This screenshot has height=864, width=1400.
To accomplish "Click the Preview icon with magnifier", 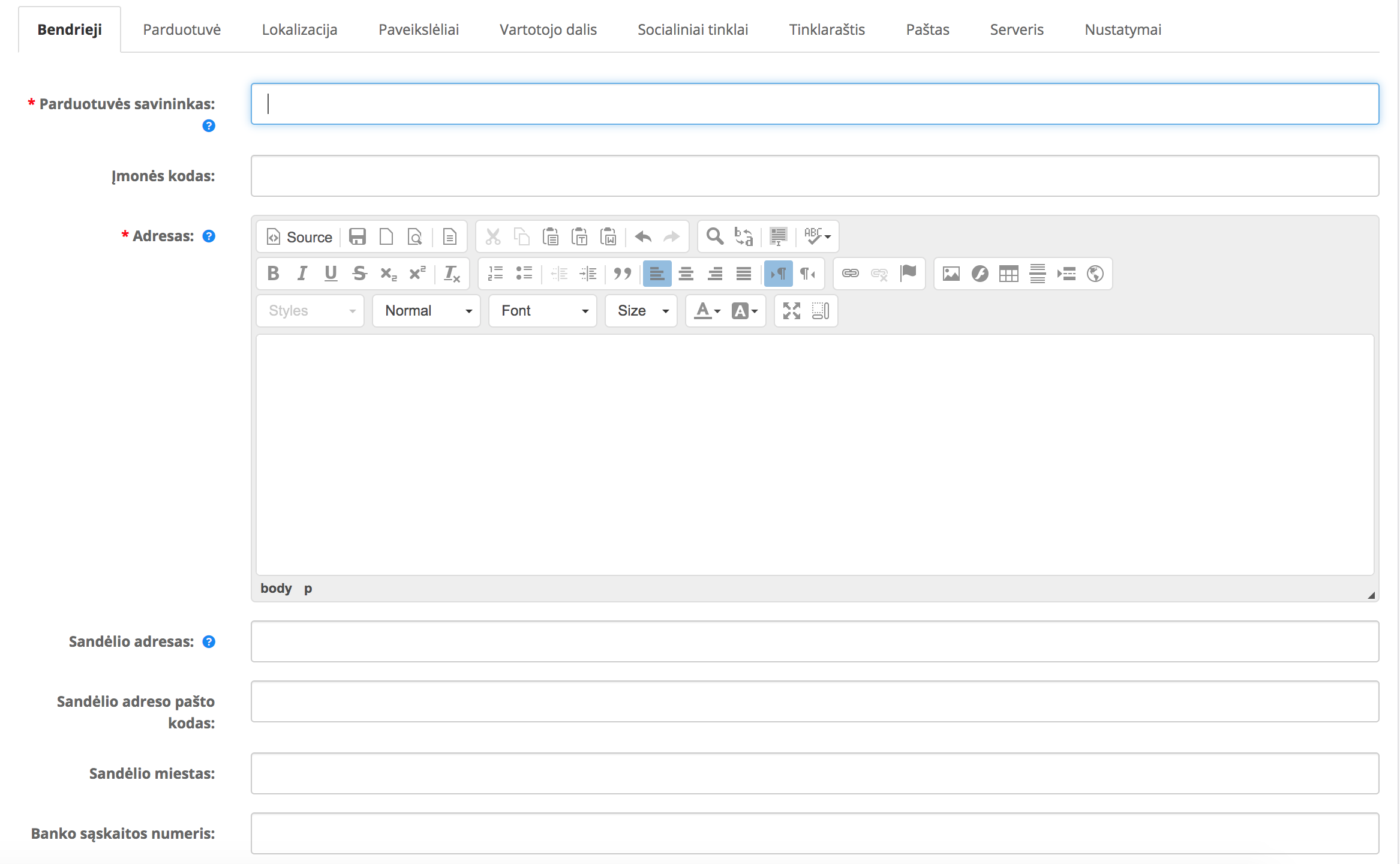I will pos(415,237).
